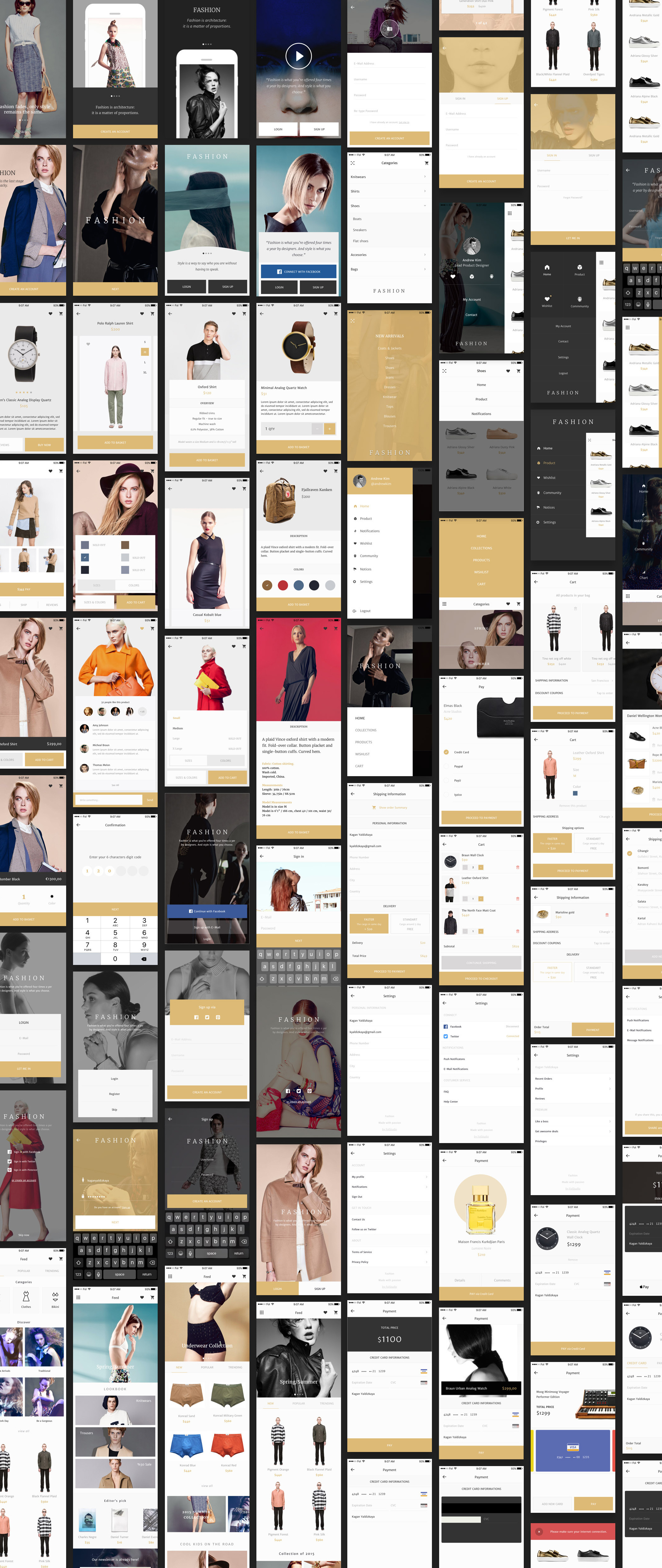Click Proceed to Checkout button
The width and height of the screenshot is (662, 1568).
point(481,979)
